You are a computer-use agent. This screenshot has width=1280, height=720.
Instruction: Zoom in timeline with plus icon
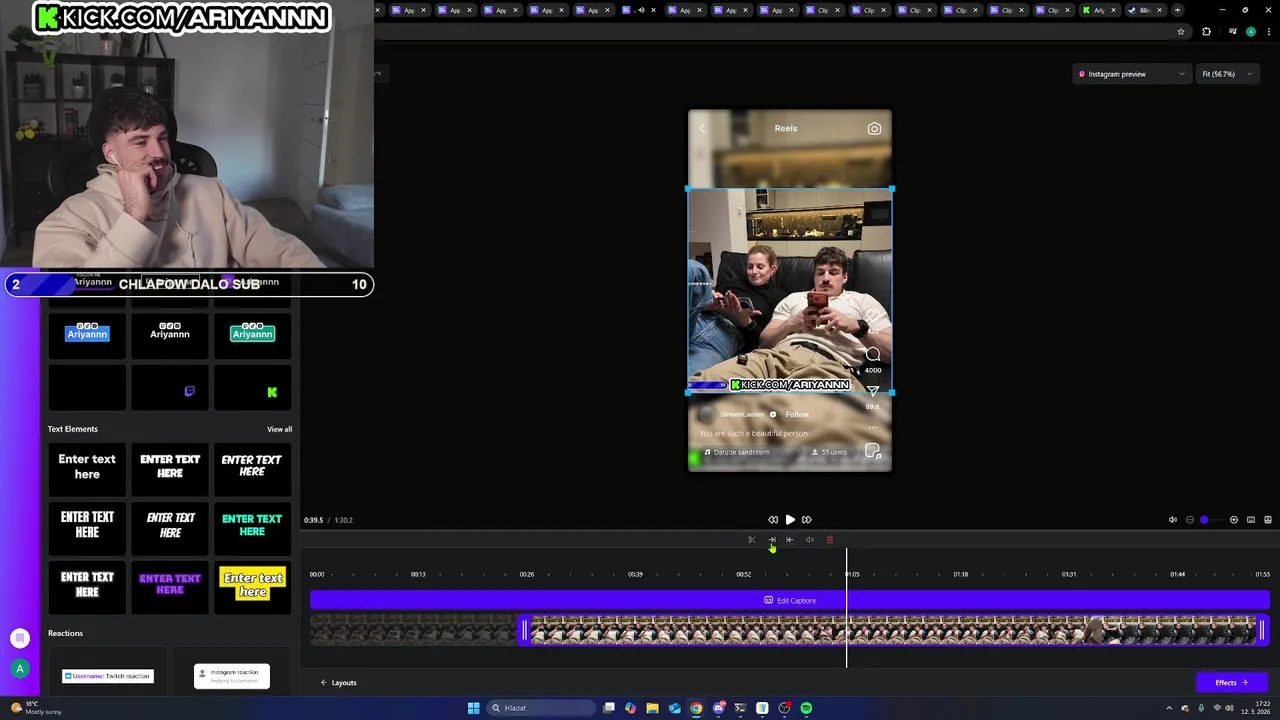pos(1234,520)
